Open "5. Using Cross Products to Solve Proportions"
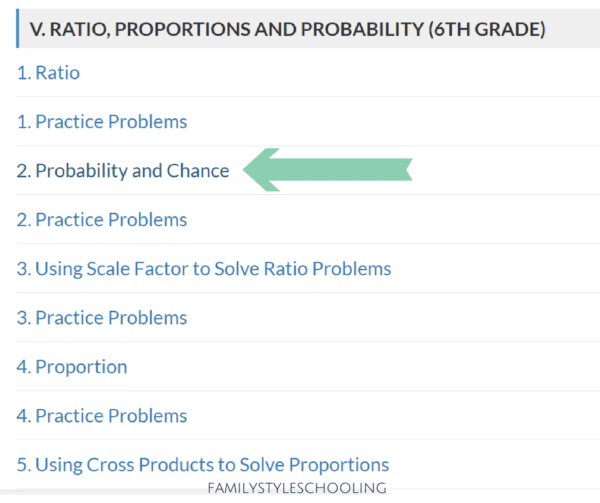Screen dimensions: 600x503 (x=202, y=465)
